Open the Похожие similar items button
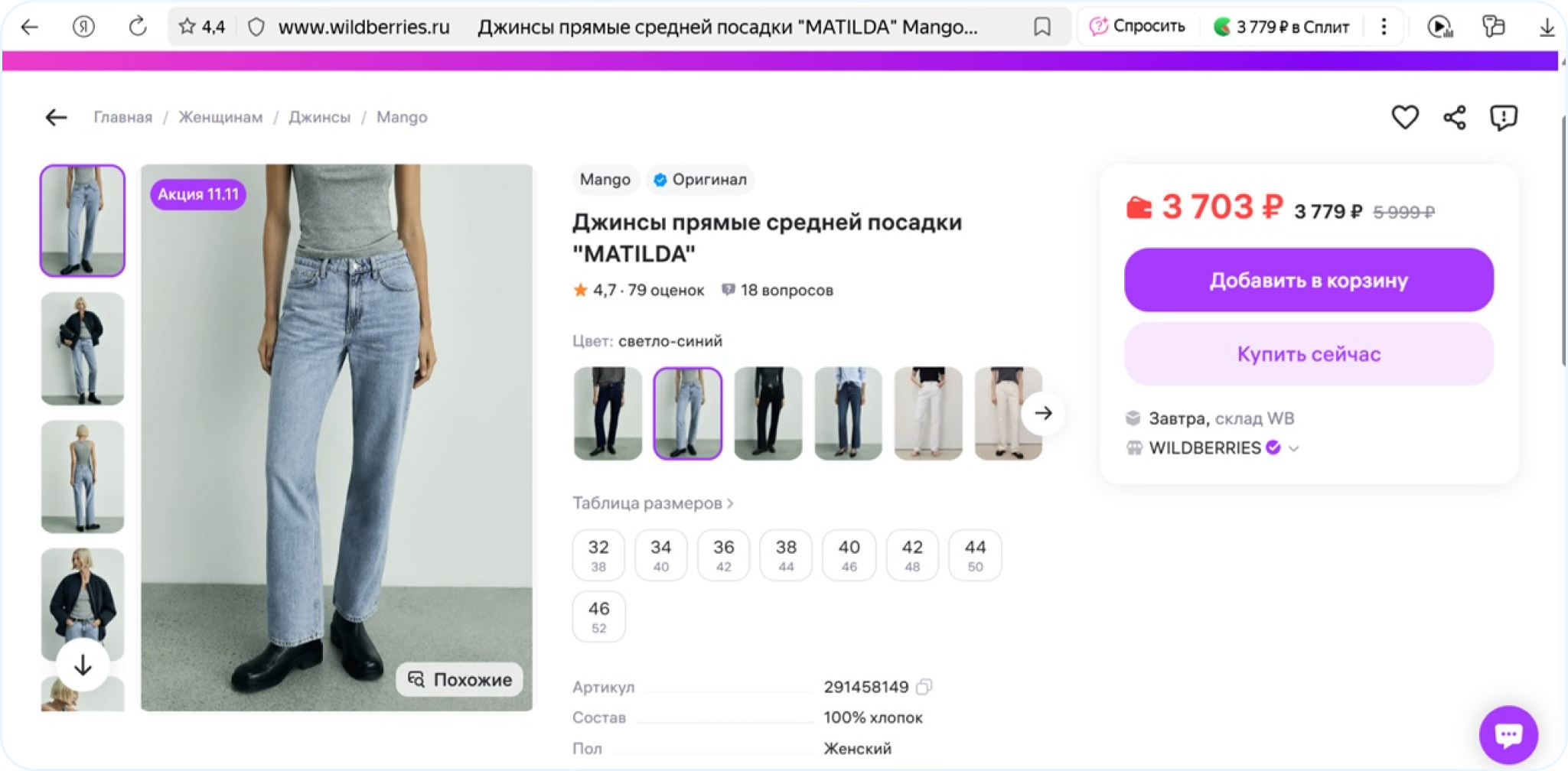Viewport: 1568px width, 771px height. (460, 679)
